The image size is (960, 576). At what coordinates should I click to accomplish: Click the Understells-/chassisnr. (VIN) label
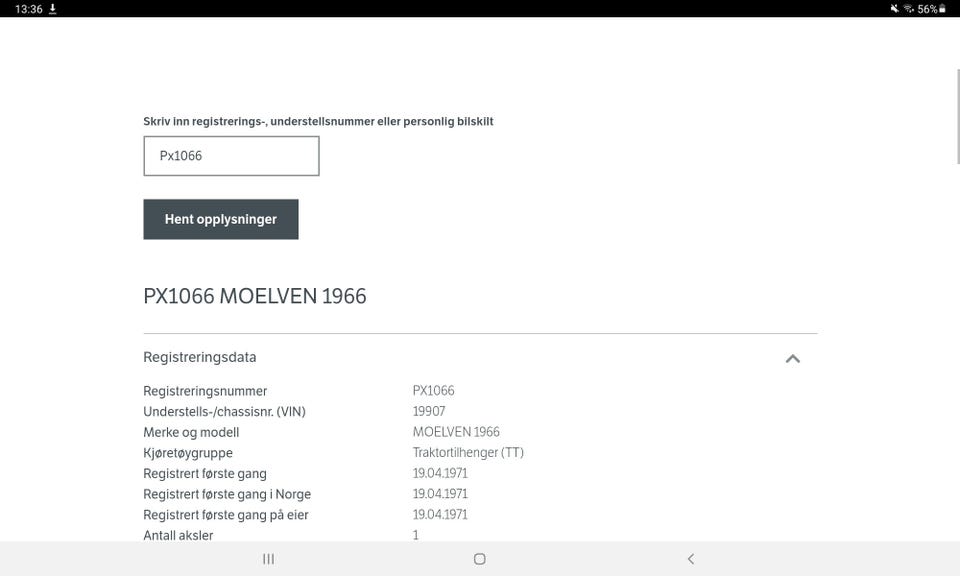point(224,412)
